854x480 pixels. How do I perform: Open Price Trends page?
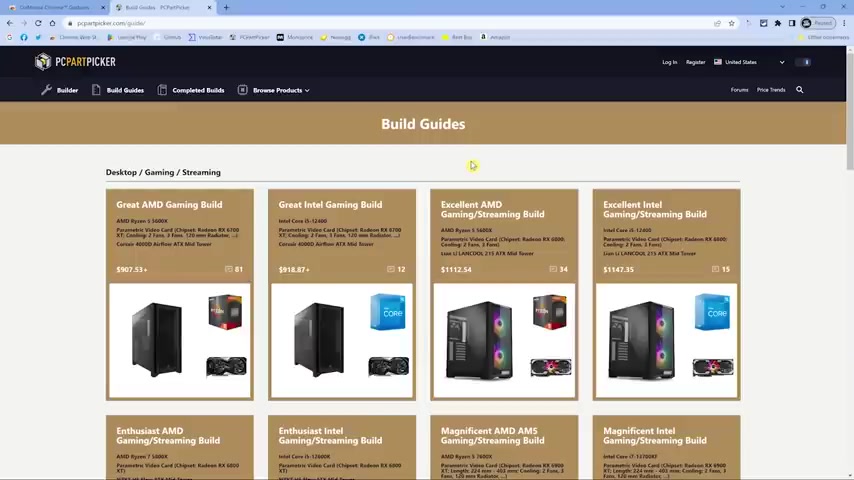[771, 90]
